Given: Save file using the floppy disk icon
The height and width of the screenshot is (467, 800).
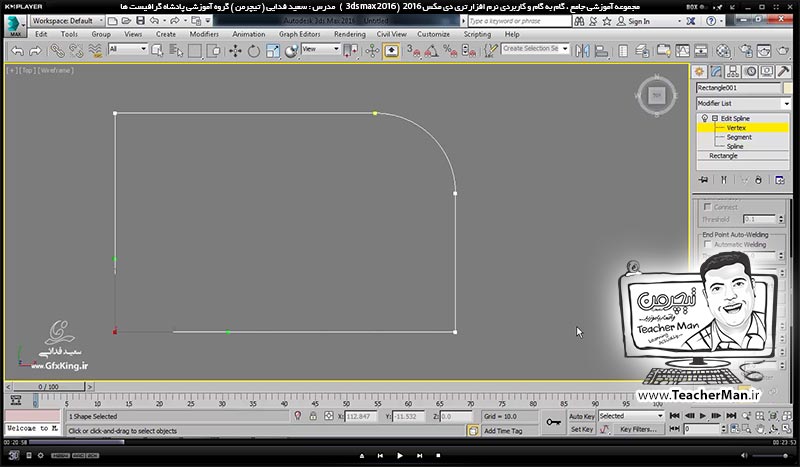Looking at the screenshot, I should (x=140, y=21).
